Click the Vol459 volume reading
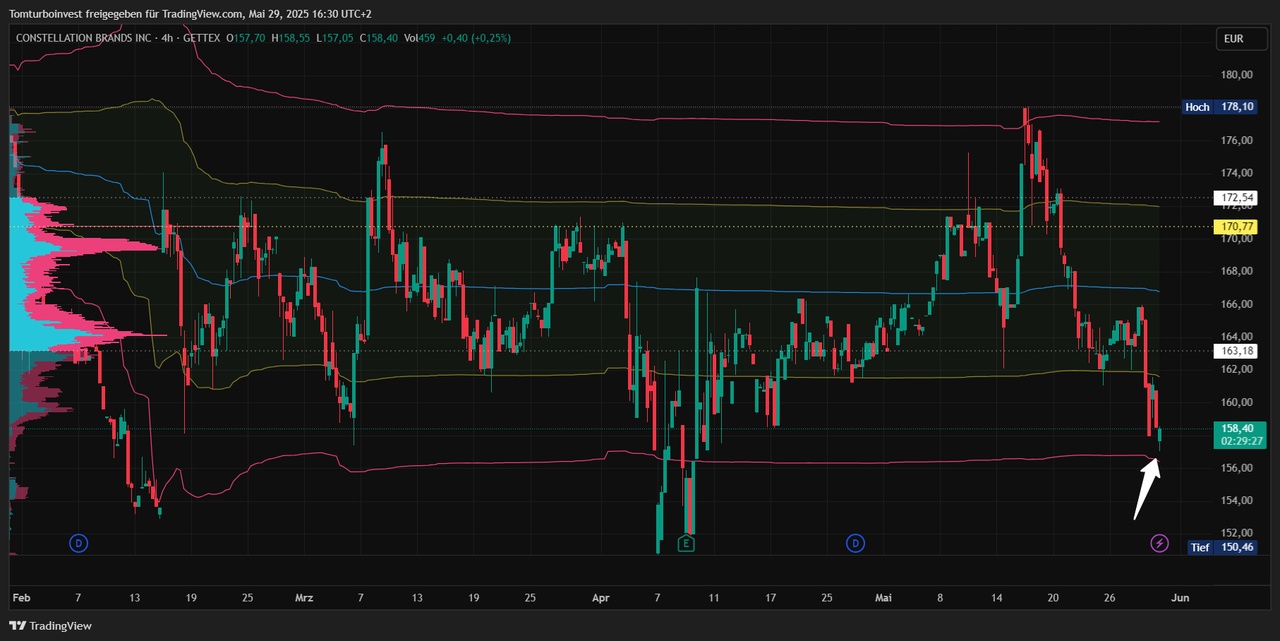This screenshot has height=641, width=1280. coord(419,38)
